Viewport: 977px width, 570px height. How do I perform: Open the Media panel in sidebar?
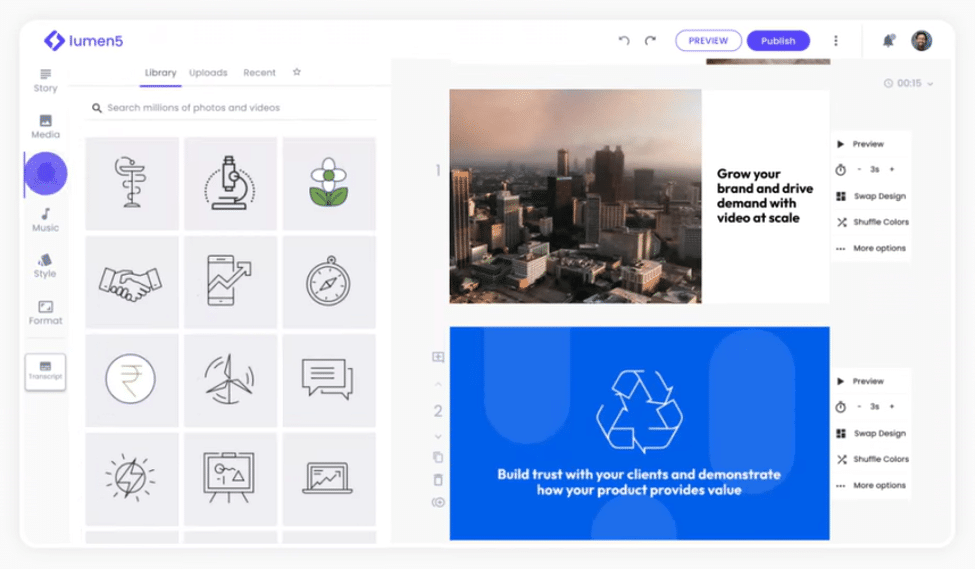click(45, 126)
